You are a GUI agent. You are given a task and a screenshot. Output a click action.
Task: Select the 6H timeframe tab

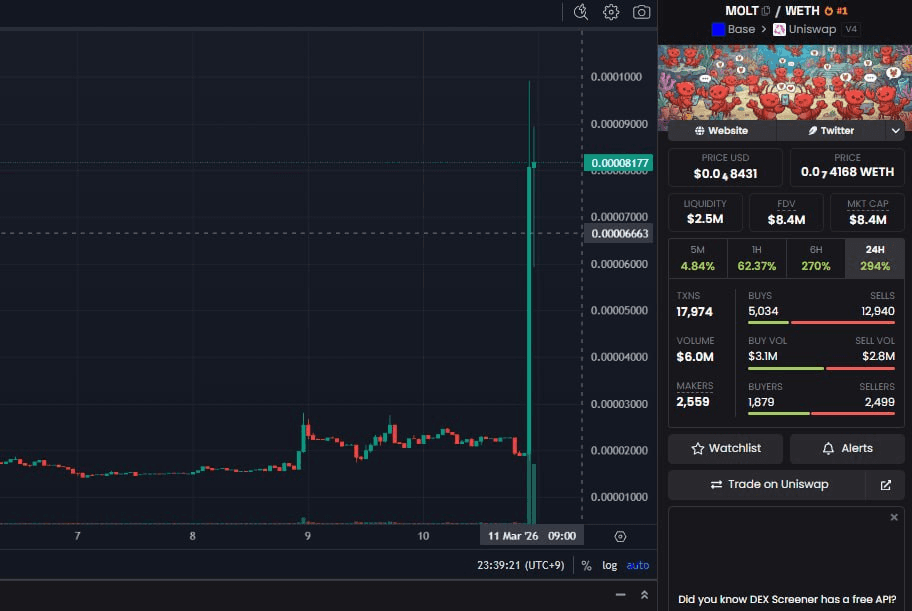click(815, 258)
